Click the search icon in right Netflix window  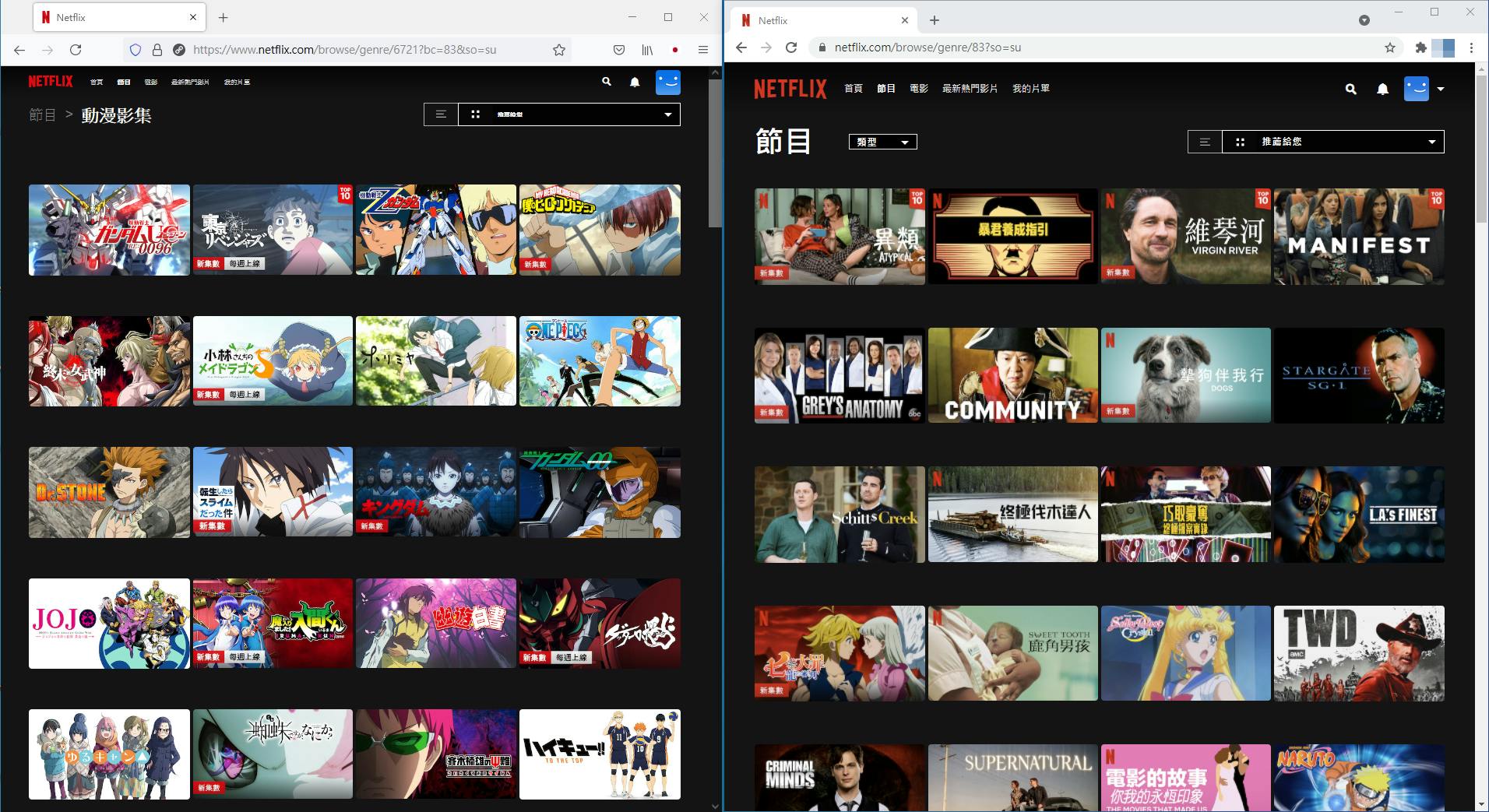1350,90
